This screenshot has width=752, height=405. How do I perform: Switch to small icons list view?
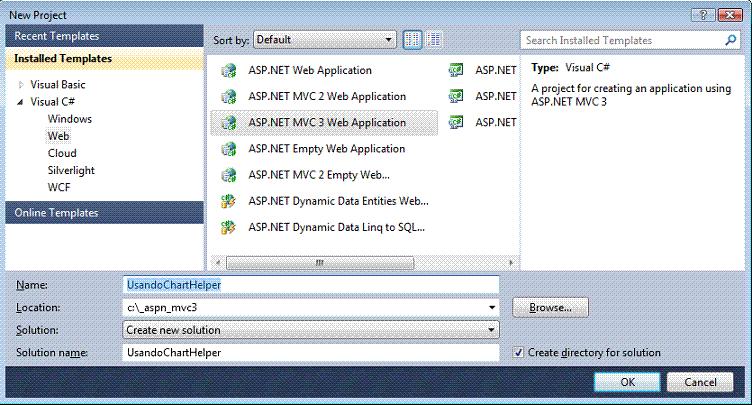[434, 40]
